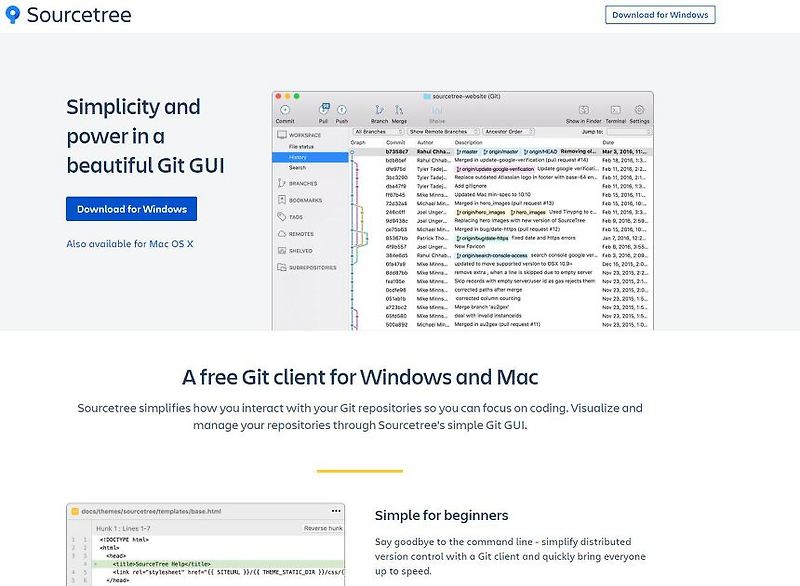Click the Sourcetree wordmark in the header
This screenshot has height=586, width=800.
pos(79,15)
